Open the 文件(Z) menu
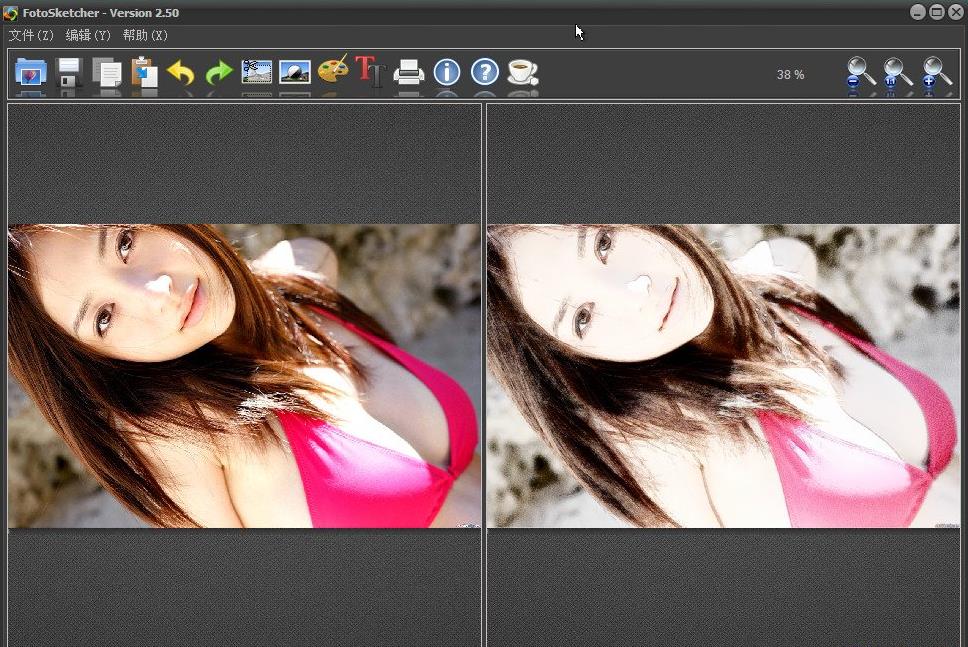This screenshot has width=968, height=647. click(x=32, y=35)
